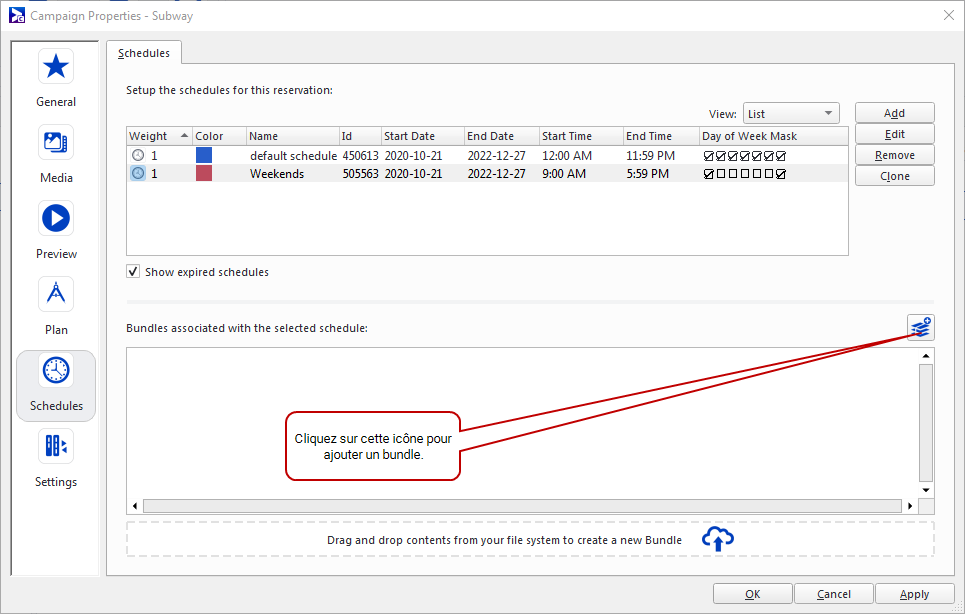This screenshot has height=614, width=965.
Task: Open the Settings section icon
Action: [x=56, y=446]
